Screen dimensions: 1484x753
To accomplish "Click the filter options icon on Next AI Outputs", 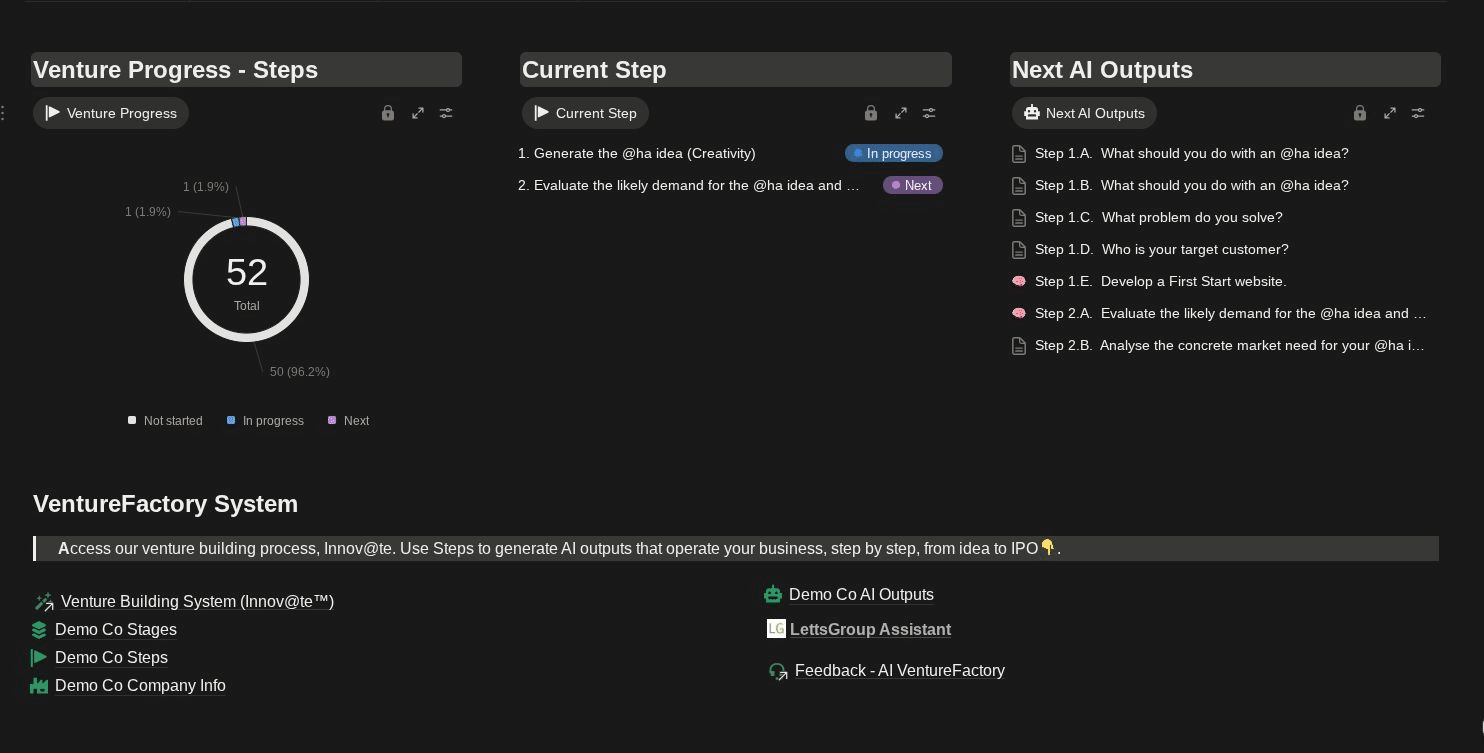I will coord(1418,113).
